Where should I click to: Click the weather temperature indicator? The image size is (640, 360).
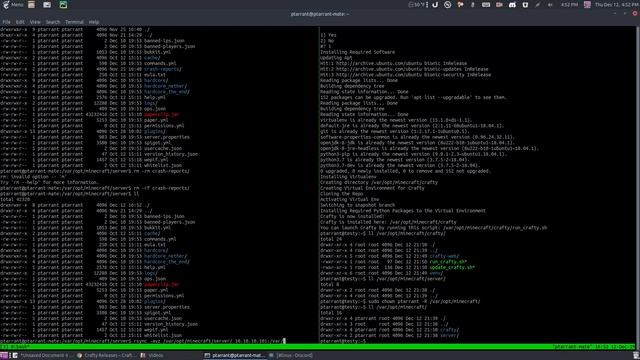click(x=416, y=5)
